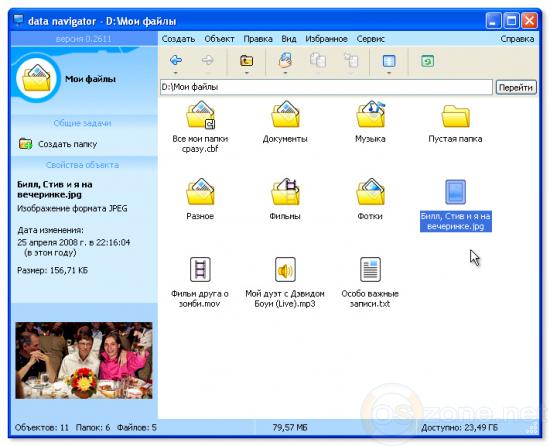Image resolution: width=550 pixels, height=446 pixels.
Task: Open the Правка menu
Action: (258, 39)
